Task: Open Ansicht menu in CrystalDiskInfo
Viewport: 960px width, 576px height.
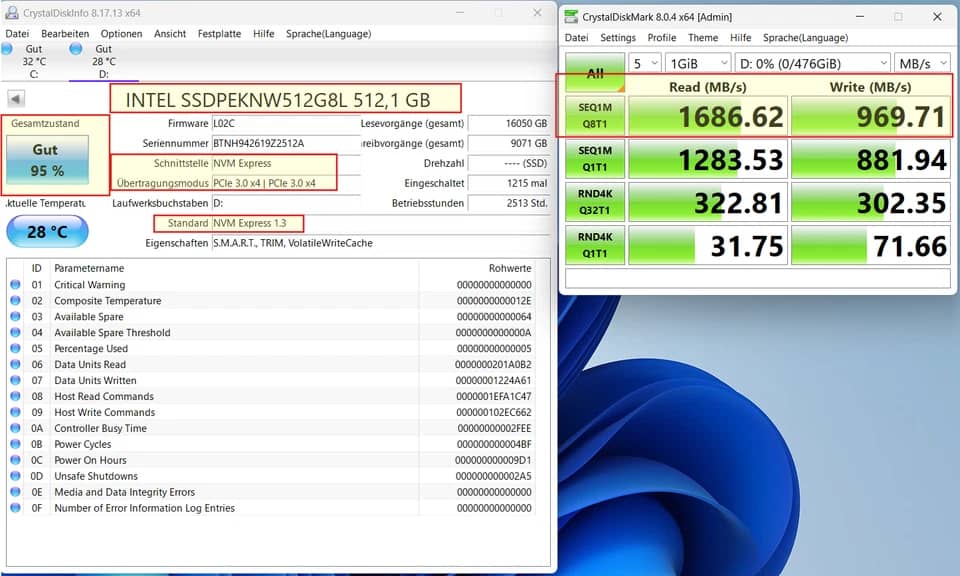Action: pos(170,34)
